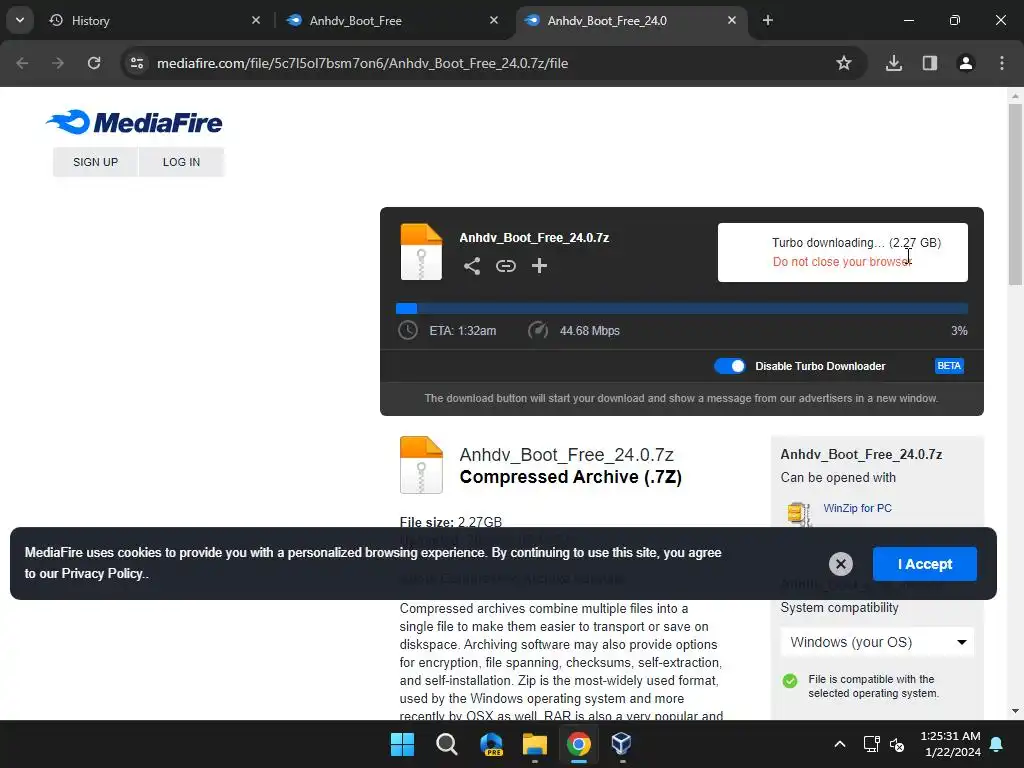Accept cookies with I Accept button
Screen dimensions: 1024x768
tap(925, 564)
